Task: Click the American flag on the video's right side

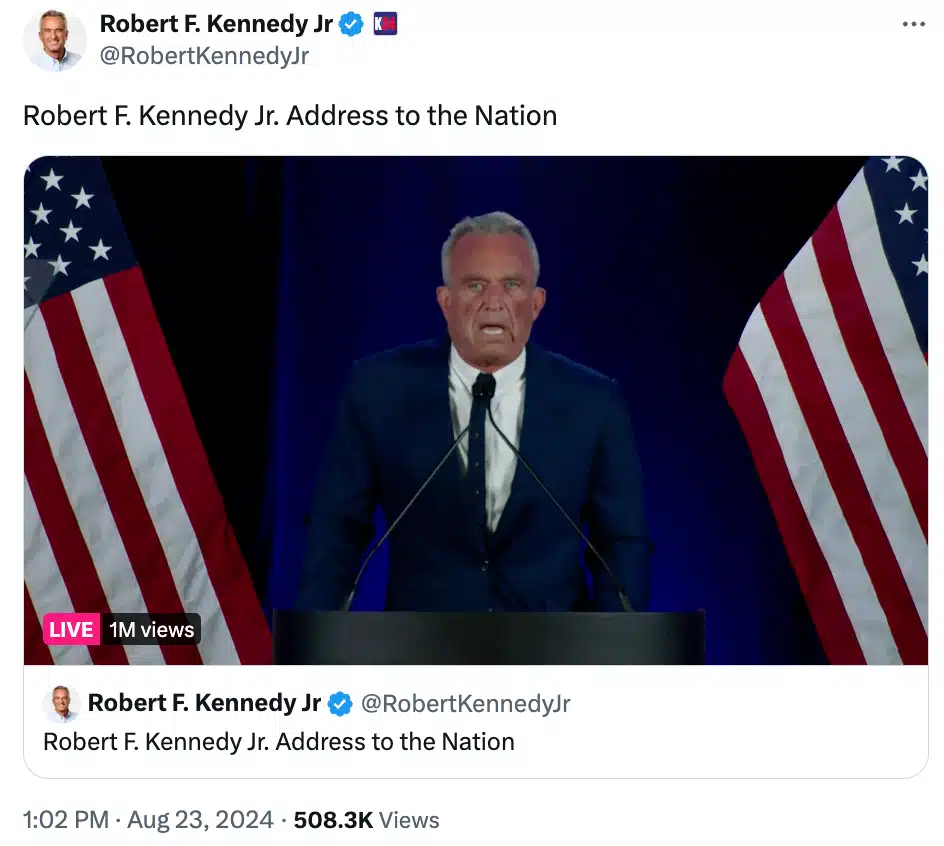Action: (x=831, y=410)
